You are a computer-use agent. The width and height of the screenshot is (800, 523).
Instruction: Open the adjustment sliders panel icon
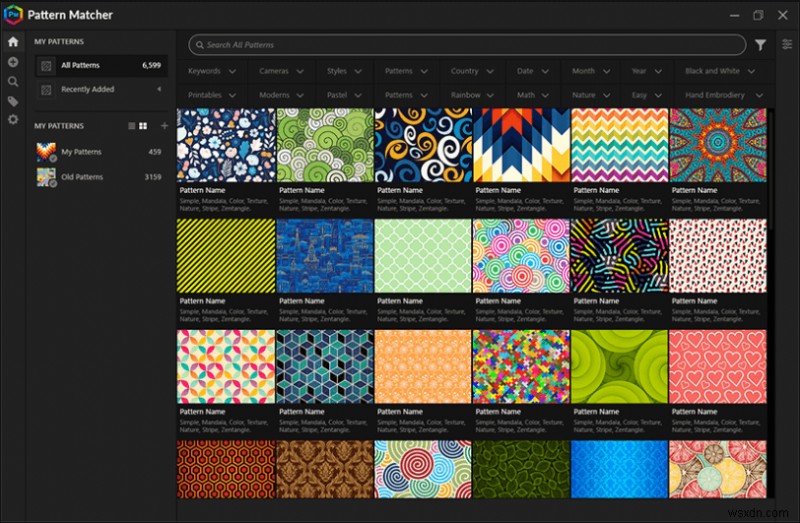tap(787, 45)
